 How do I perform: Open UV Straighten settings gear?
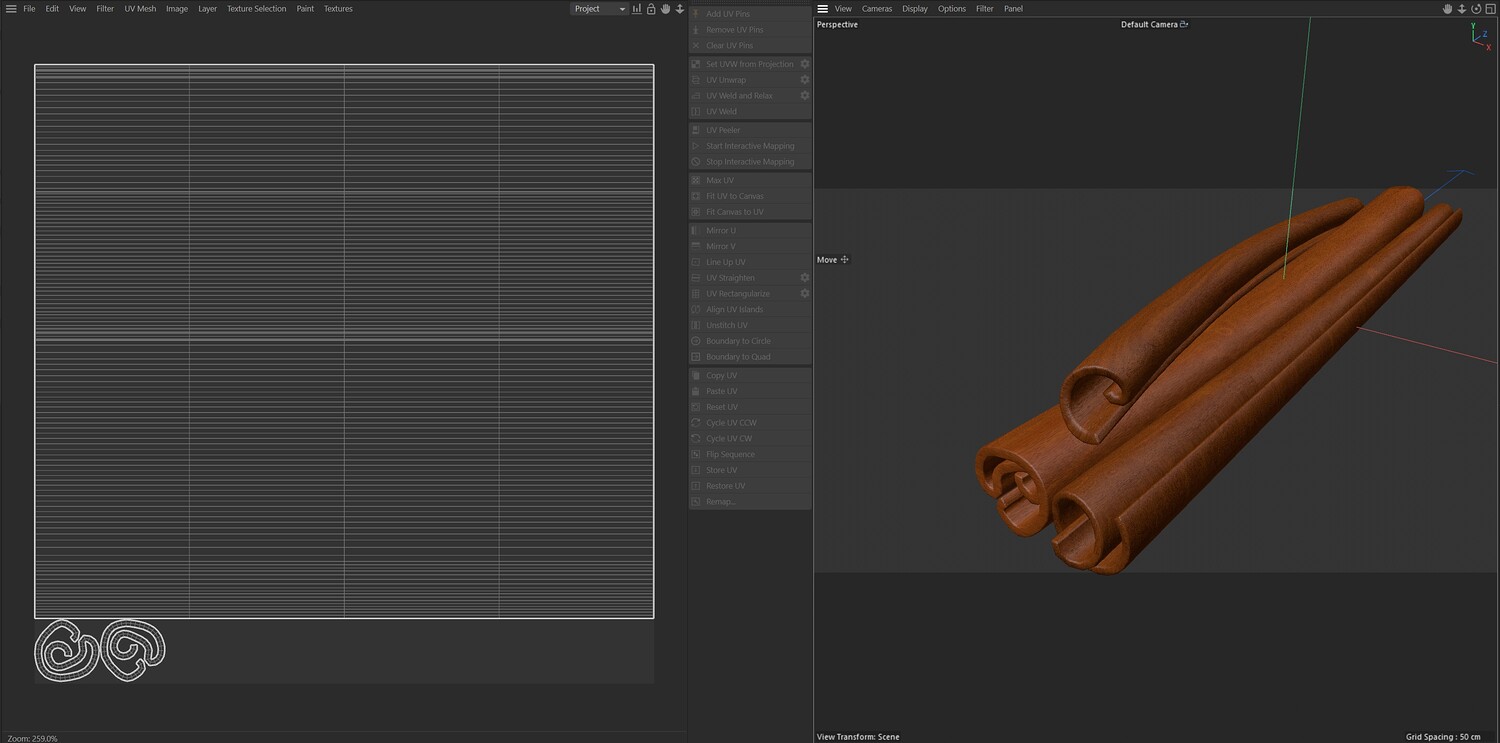pos(805,278)
